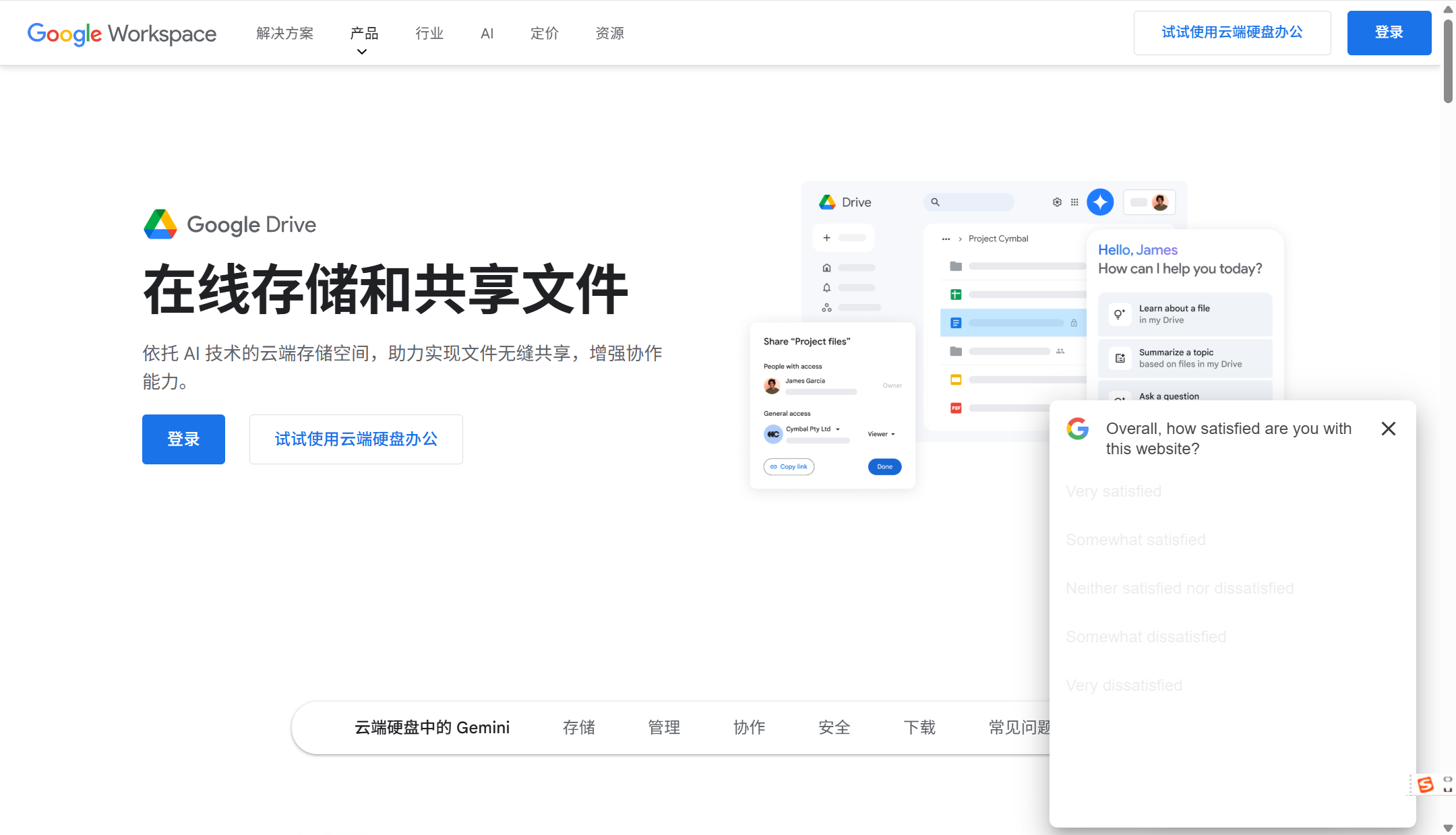Click the scrollbar down arrow
Screen dimensions: 1456x835
[x=1448, y=828]
